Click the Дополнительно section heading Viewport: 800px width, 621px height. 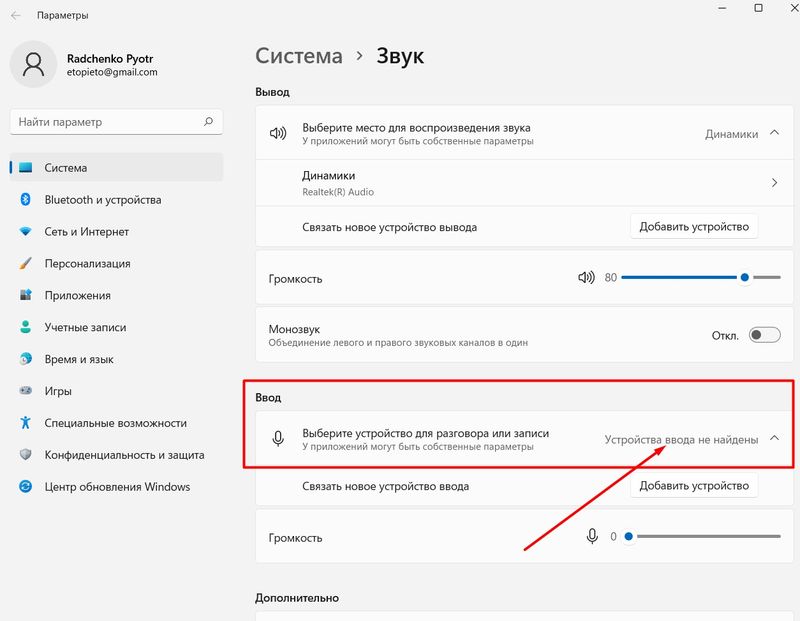[297, 598]
